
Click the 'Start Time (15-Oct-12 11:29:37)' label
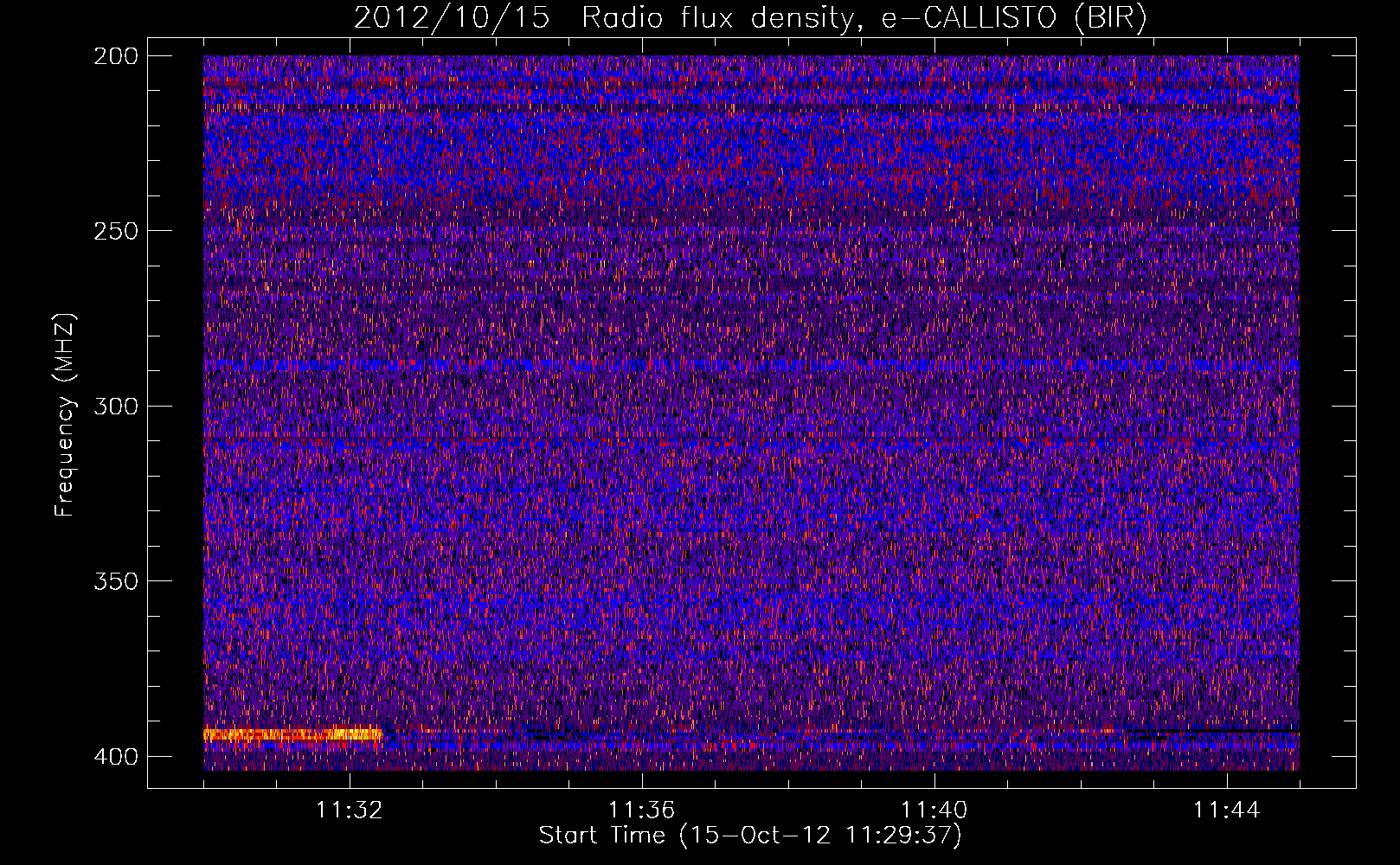(x=750, y=836)
